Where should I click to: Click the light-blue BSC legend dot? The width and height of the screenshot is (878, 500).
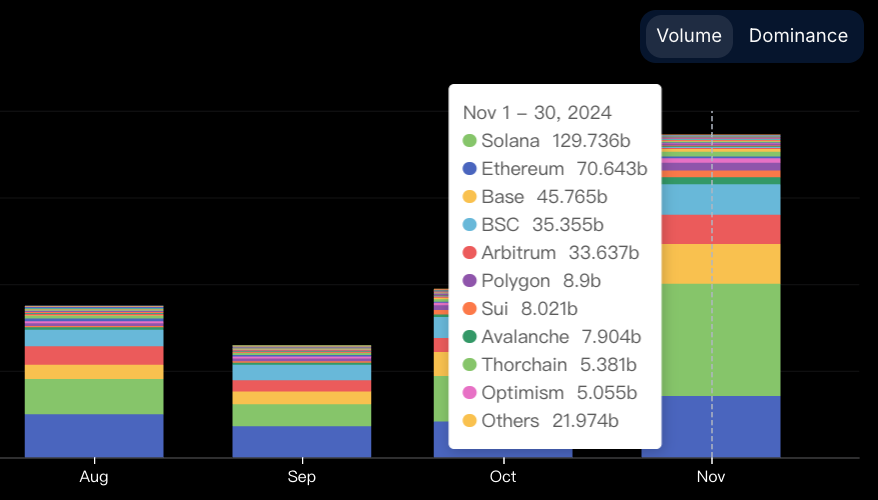click(469, 225)
